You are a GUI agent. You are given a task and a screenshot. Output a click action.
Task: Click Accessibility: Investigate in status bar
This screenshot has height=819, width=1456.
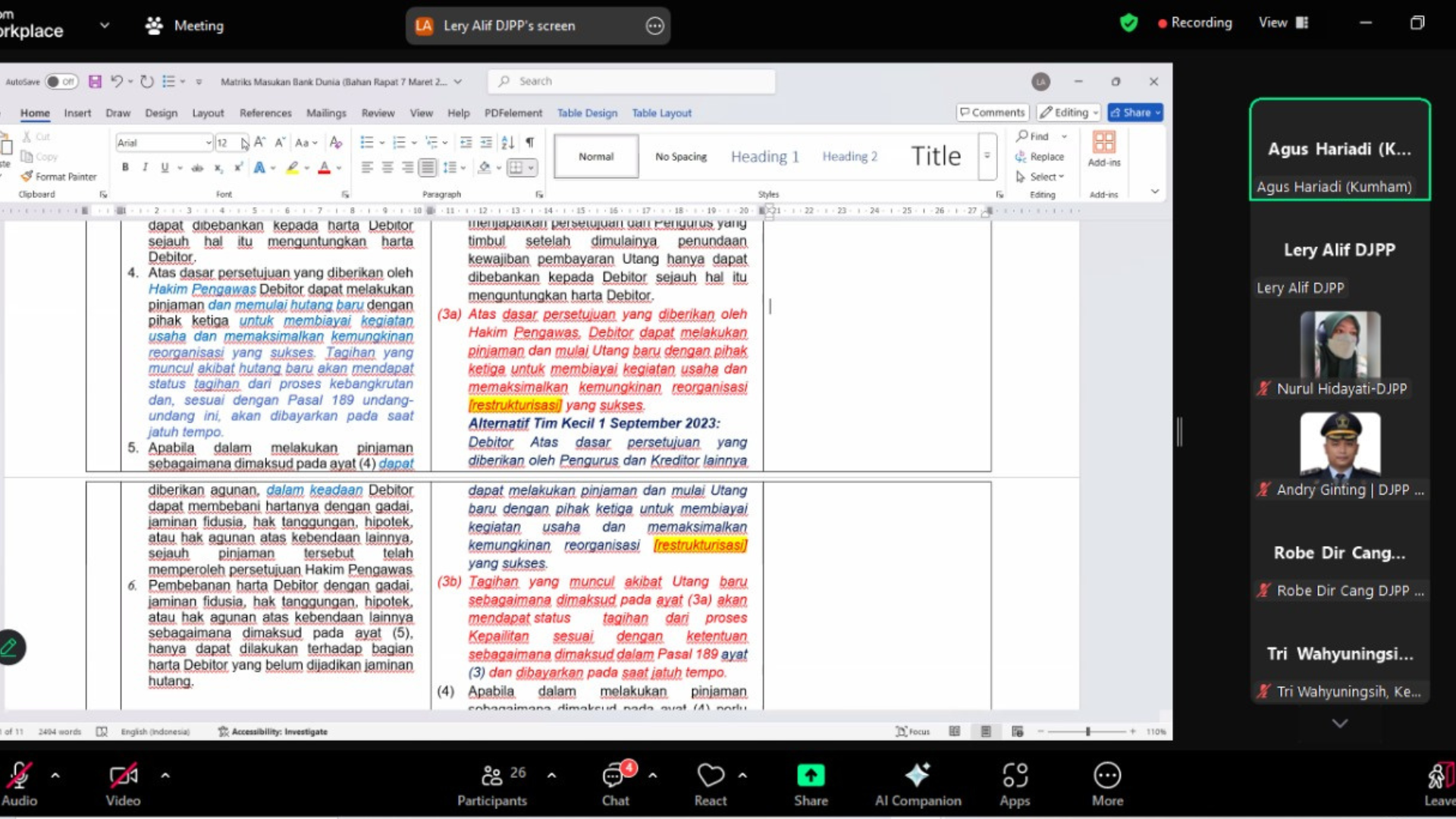(273, 732)
